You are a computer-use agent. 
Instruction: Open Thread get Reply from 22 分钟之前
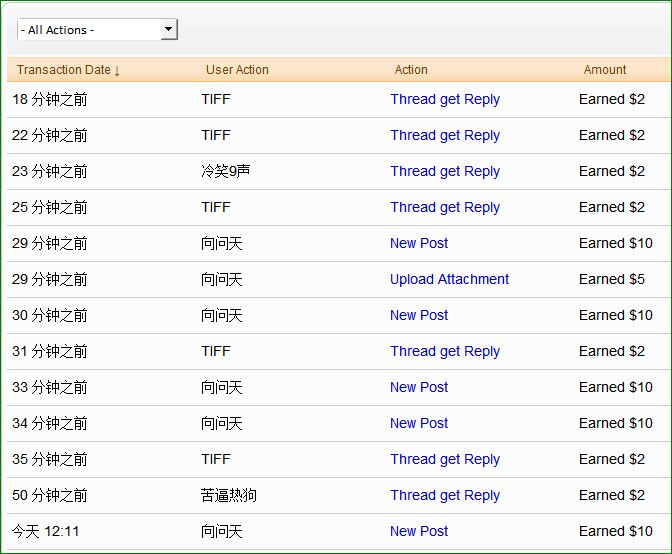445,135
